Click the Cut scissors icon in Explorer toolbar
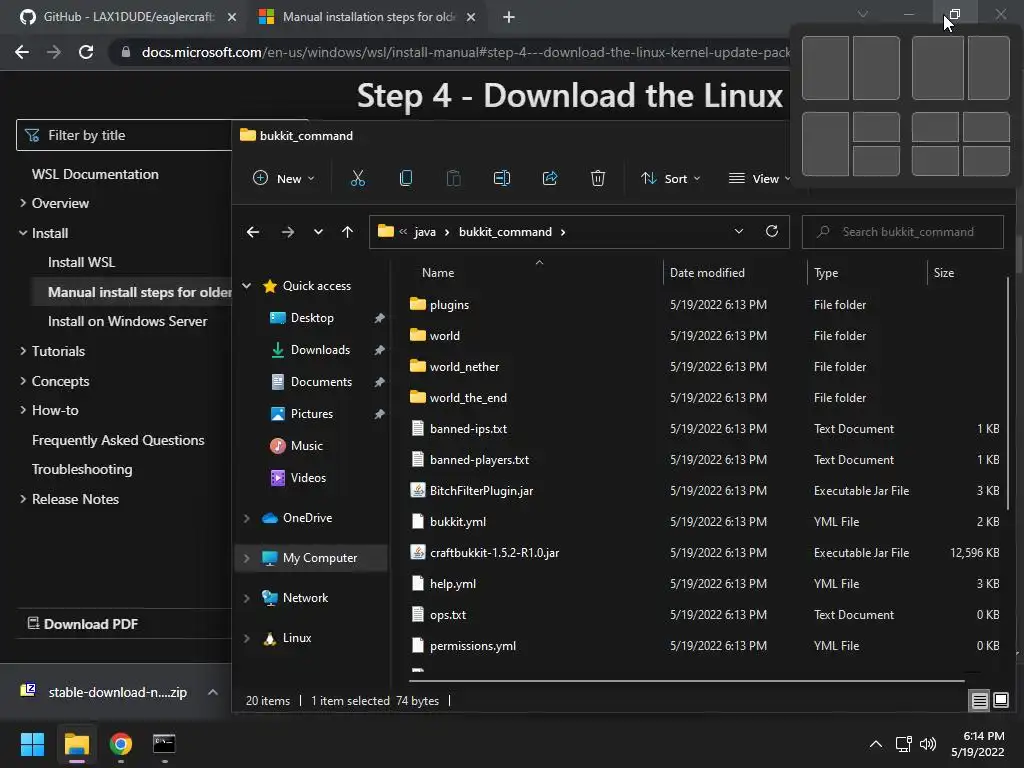1024x768 pixels. 357,178
